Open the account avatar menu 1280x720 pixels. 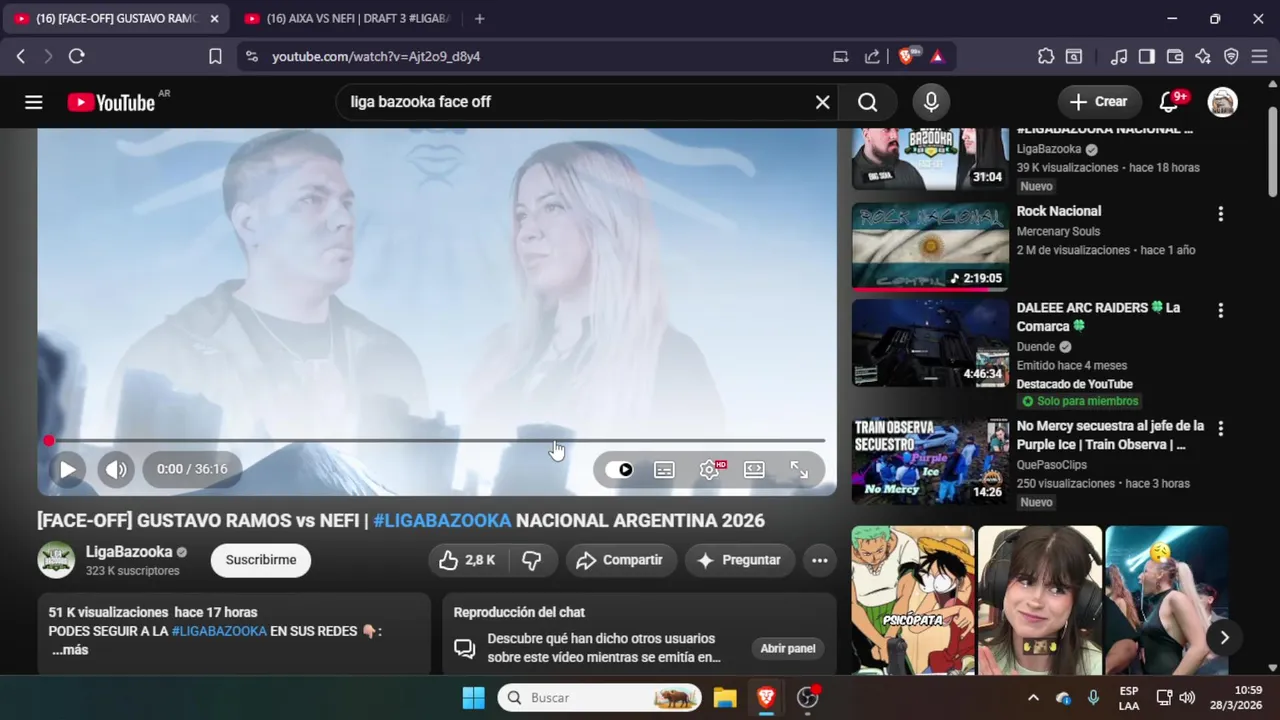1222,102
